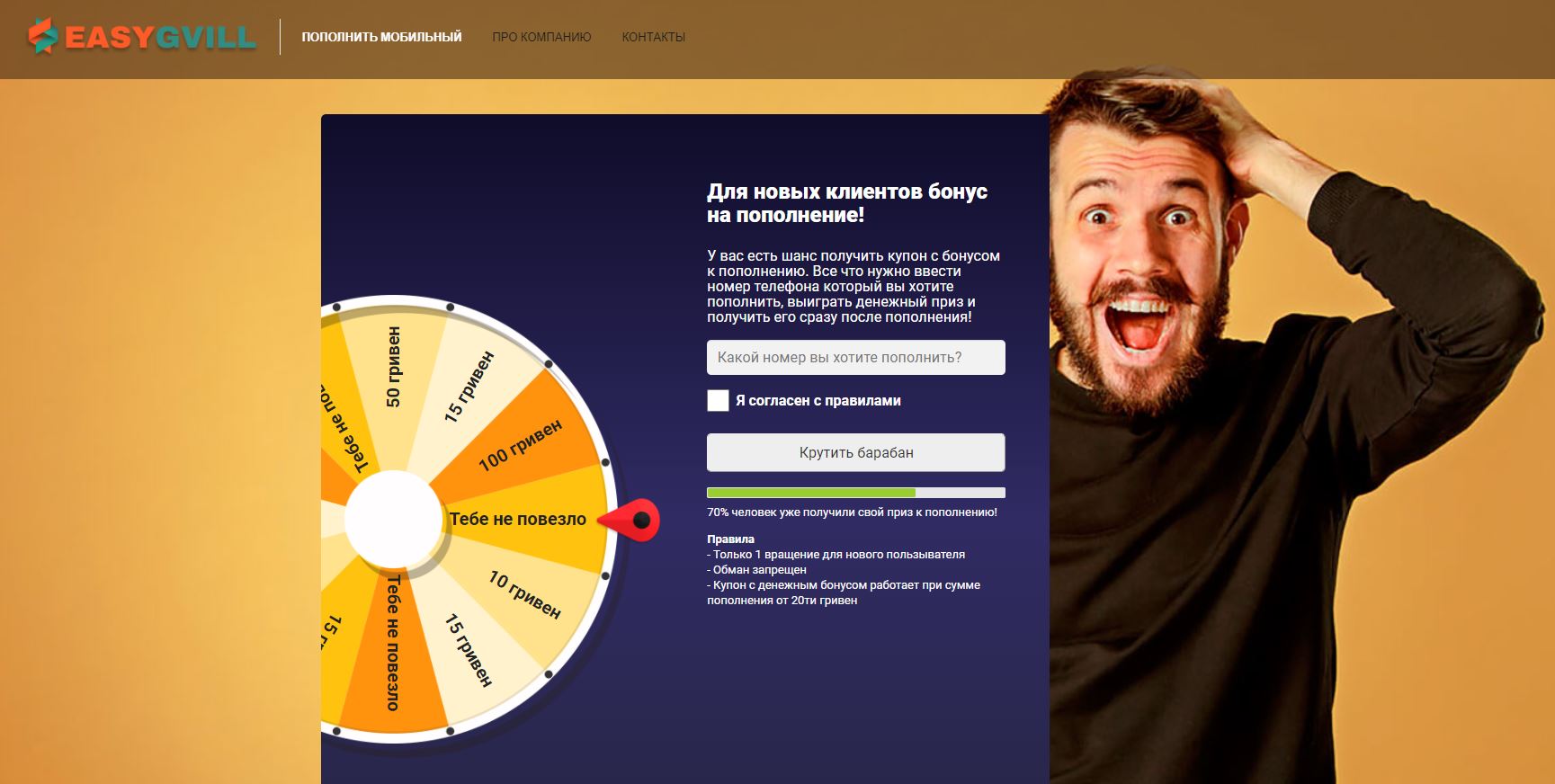
Task: Open the "Пополнить мобильный" menu item
Action: [x=381, y=37]
